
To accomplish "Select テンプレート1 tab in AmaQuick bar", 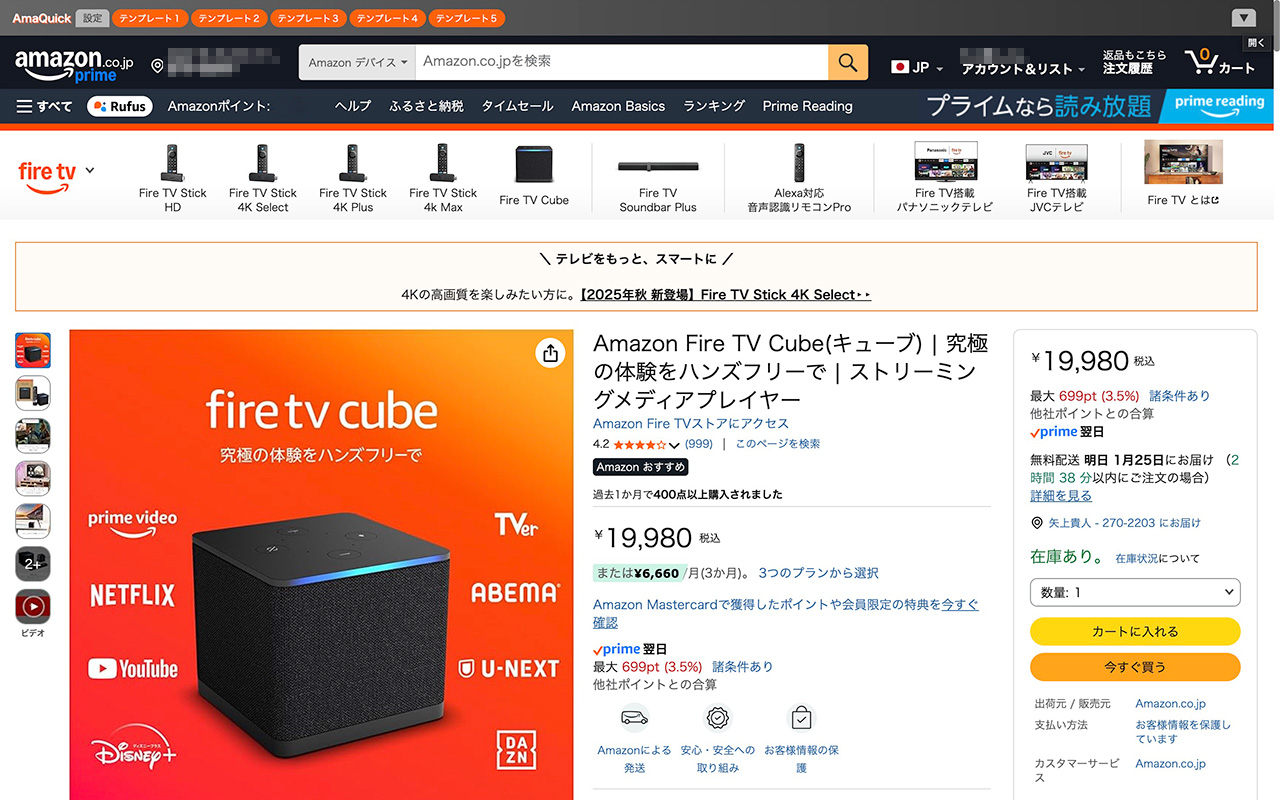I will click(x=149, y=18).
